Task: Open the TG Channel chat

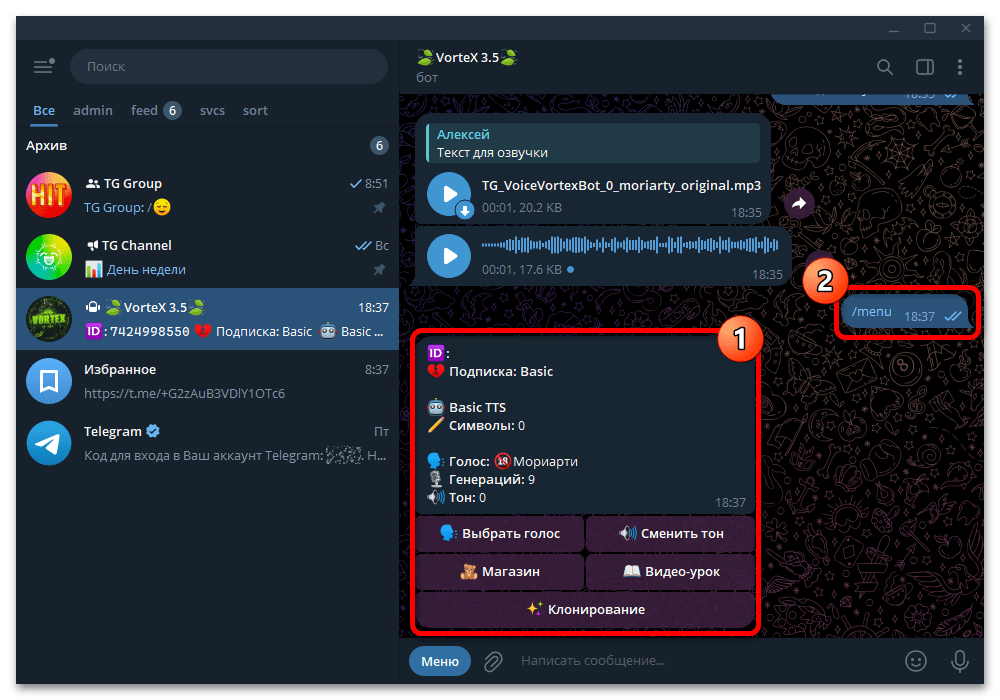Action: (x=207, y=257)
